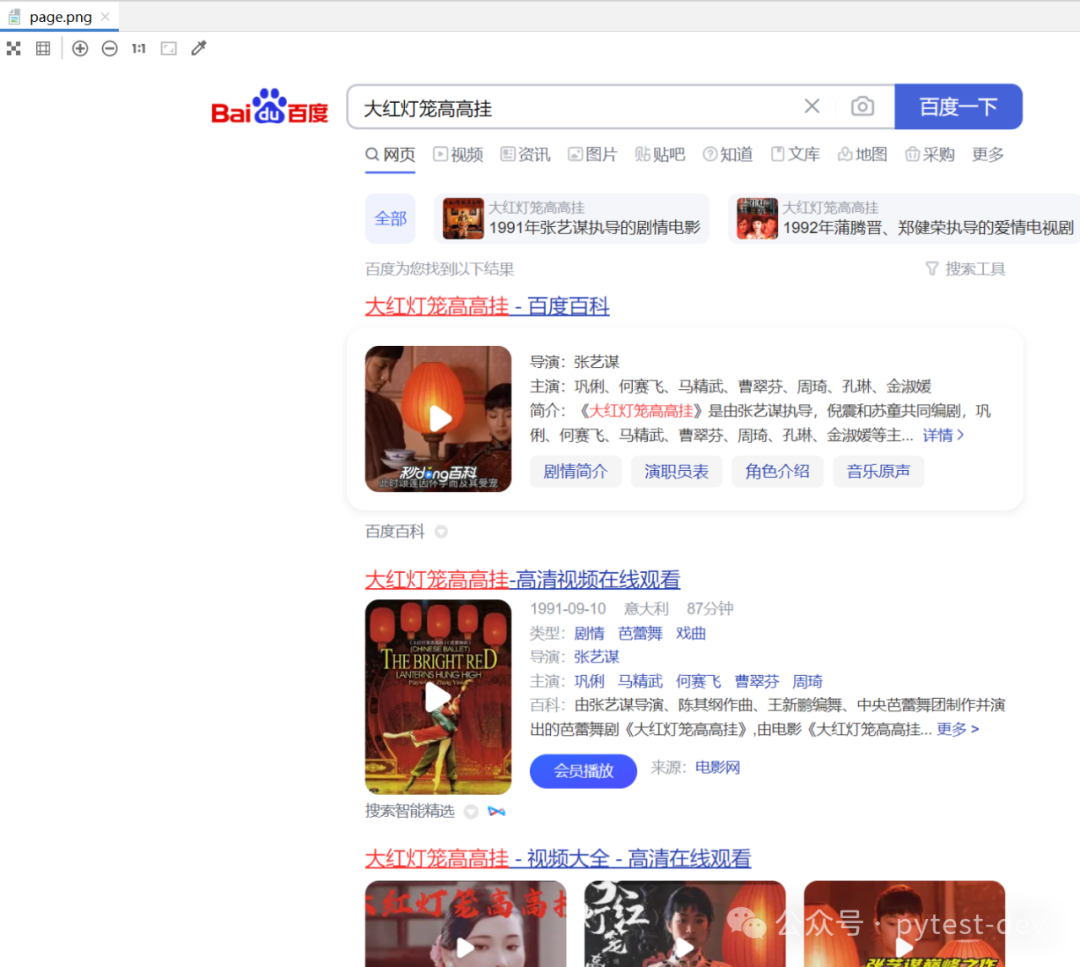Screen dimensions: 1080x967
Task: Click director link 张艺谋 in video result
Action: [x=596, y=657]
